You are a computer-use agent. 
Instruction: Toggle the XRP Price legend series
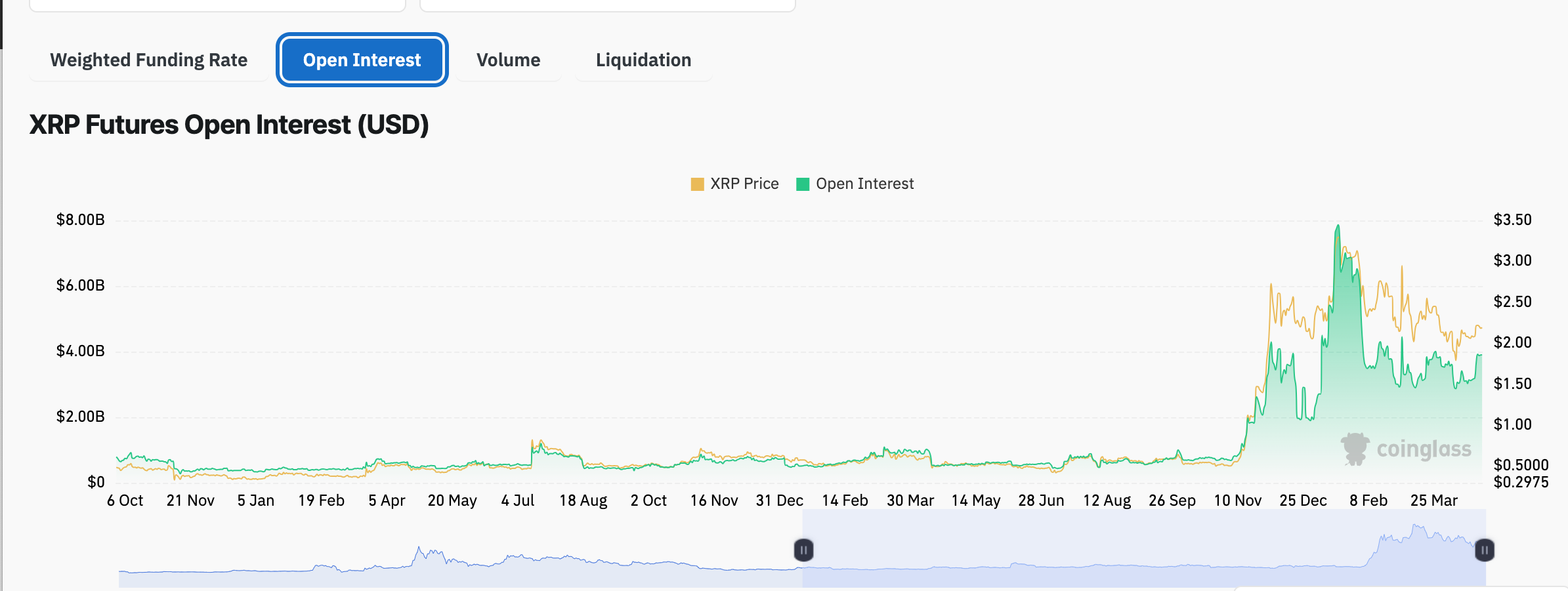click(x=734, y=184)
